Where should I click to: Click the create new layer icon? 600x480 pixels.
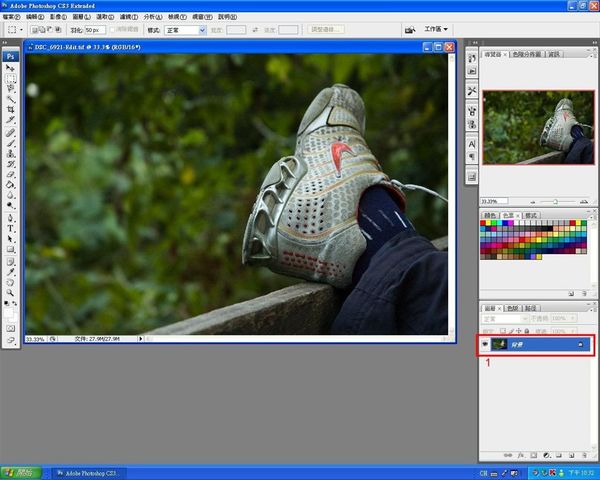(x=571, y=456)
